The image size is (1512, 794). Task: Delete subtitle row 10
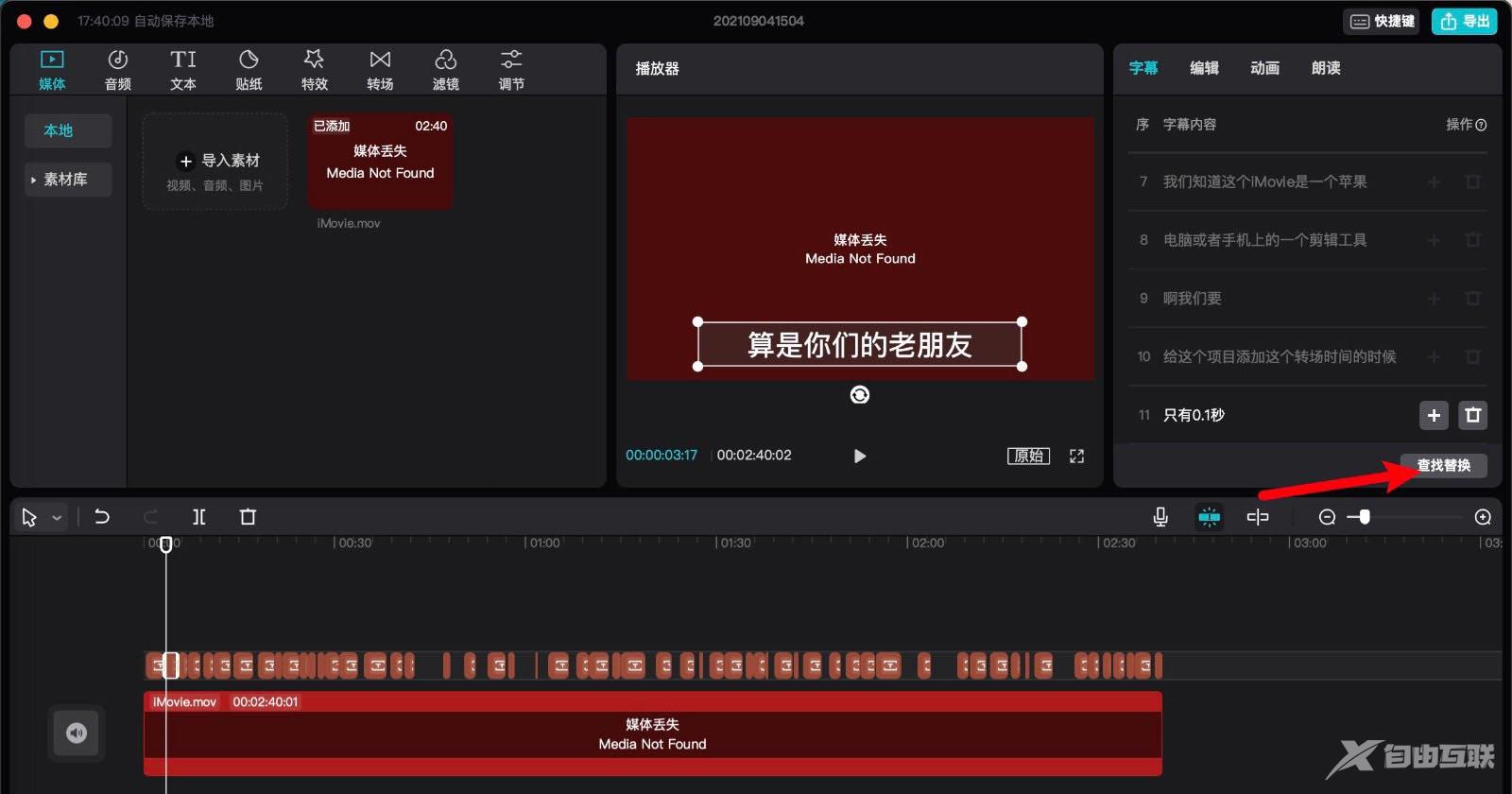(1472, 356)
